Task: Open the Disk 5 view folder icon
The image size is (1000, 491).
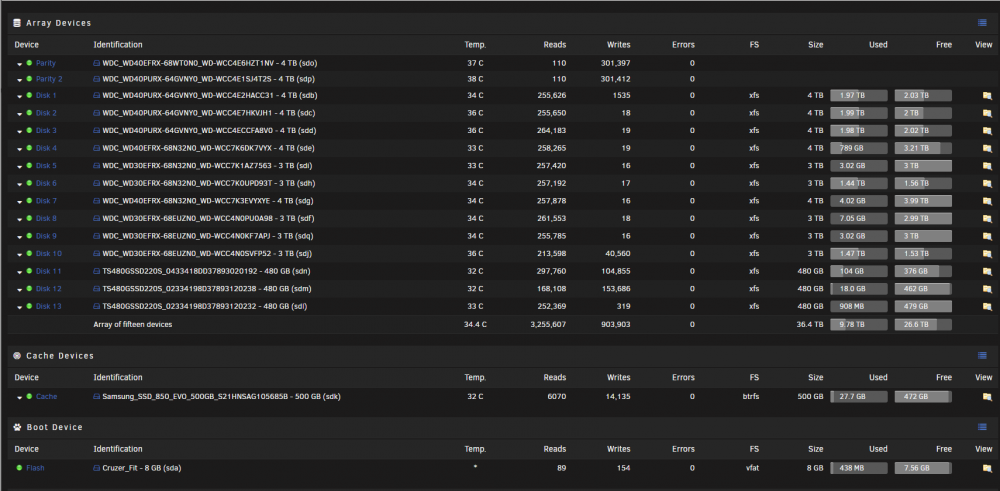Action: [x=987, y=166]
